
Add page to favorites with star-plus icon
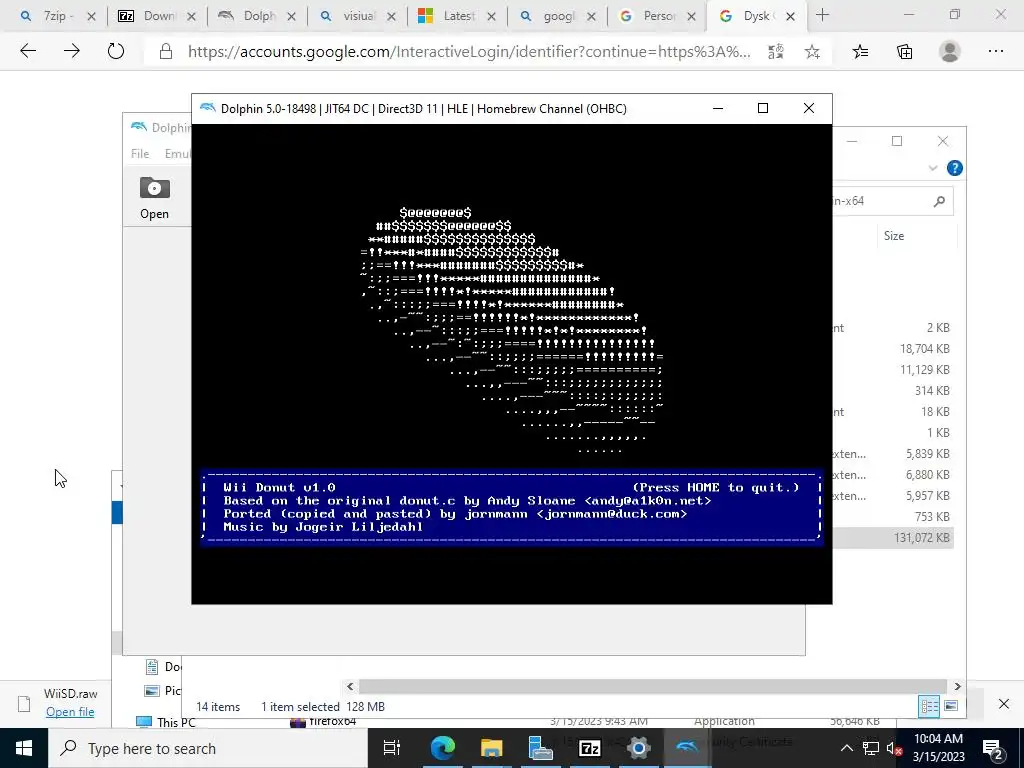812,52
